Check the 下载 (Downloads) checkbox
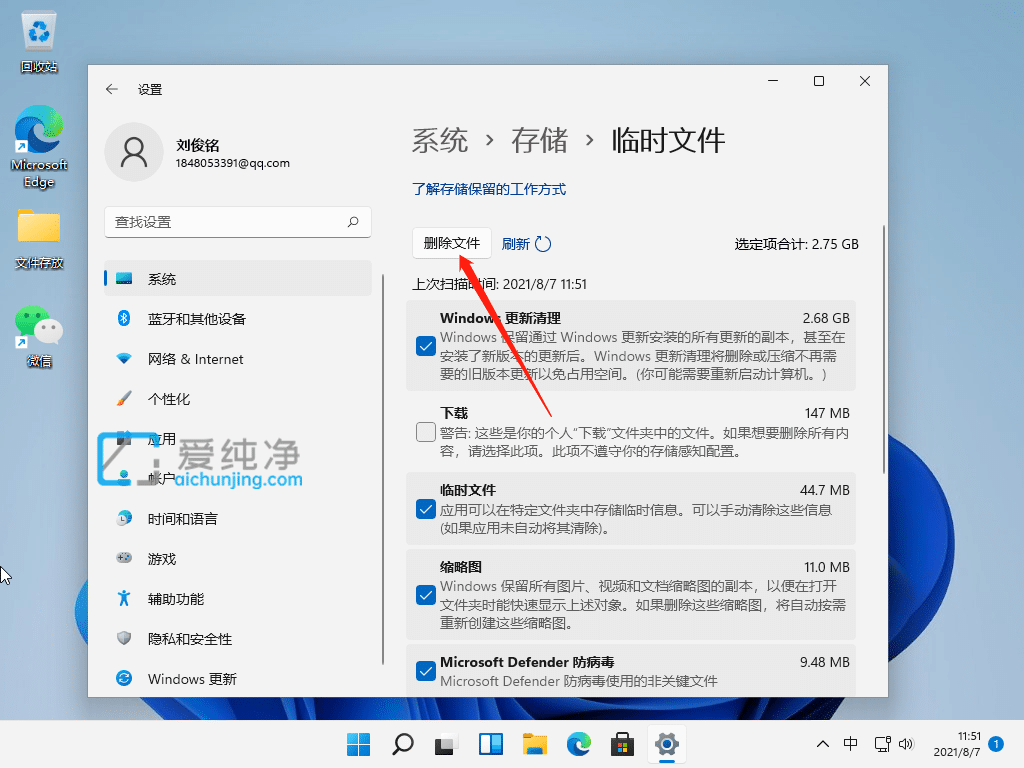The width and height of the screenshot is (1024, 768). point(426,432)
